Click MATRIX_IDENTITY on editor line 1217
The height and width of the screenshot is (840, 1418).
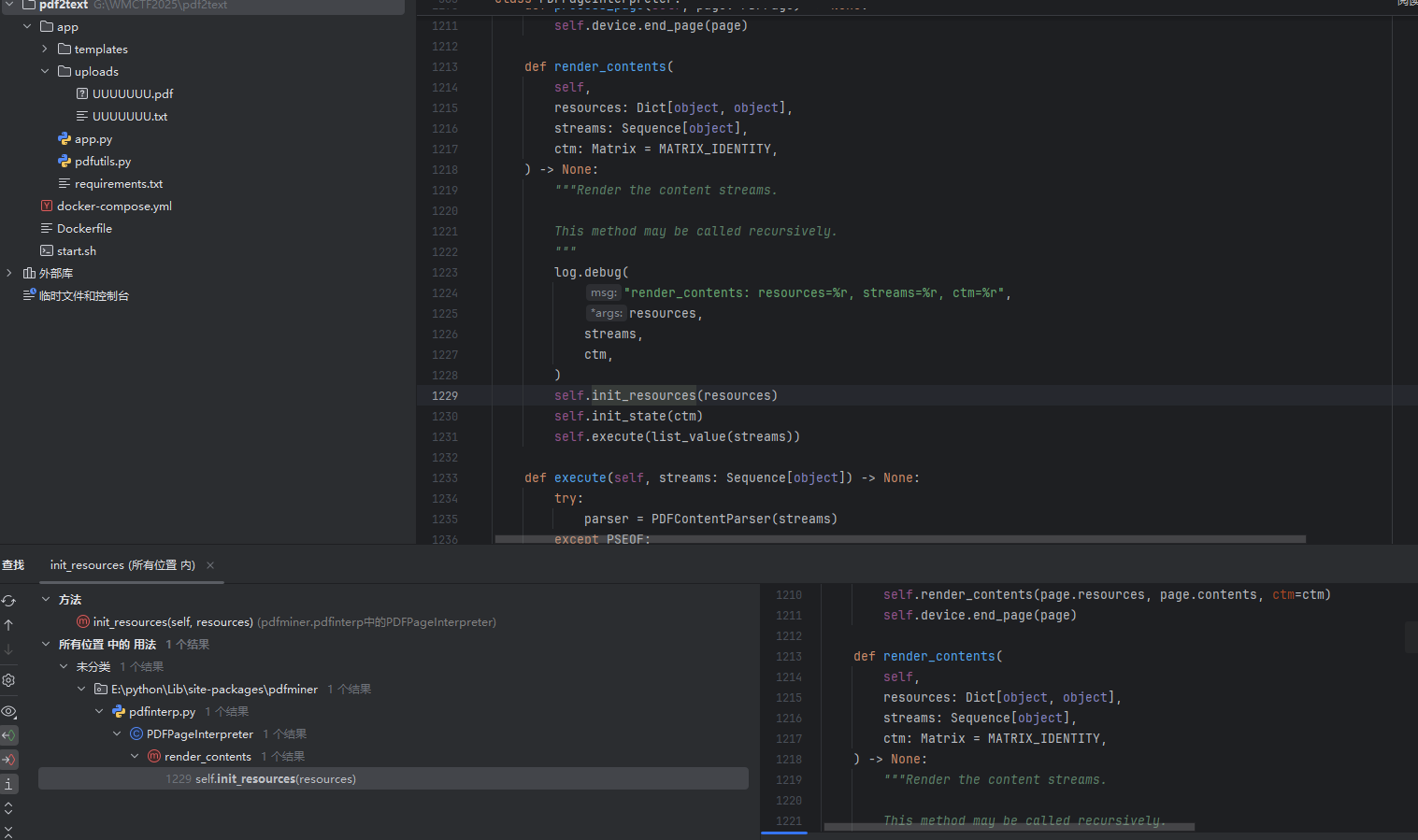[715, 149]
